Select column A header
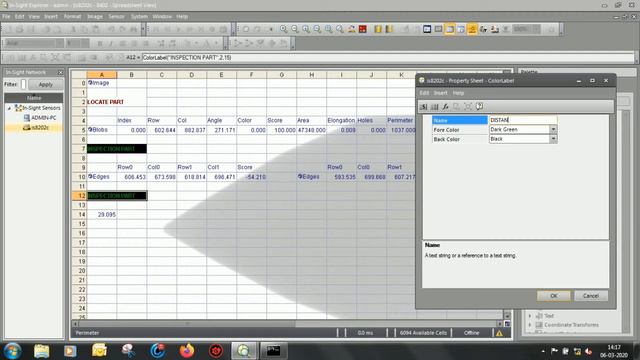The width and height of the screenshot is (640, 360). 102,75
